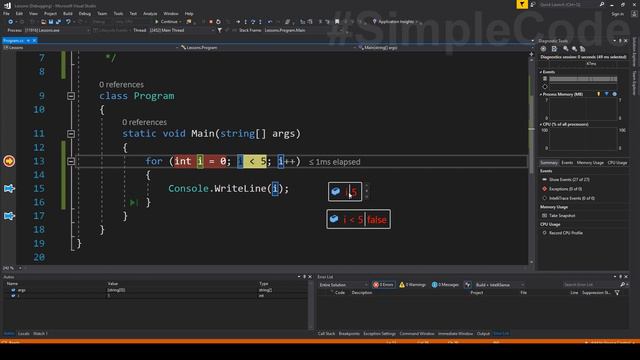The width and height of the screenshot is (640, 360).
Task: Click the blue step marker on line 15
Action: [9, 189]
